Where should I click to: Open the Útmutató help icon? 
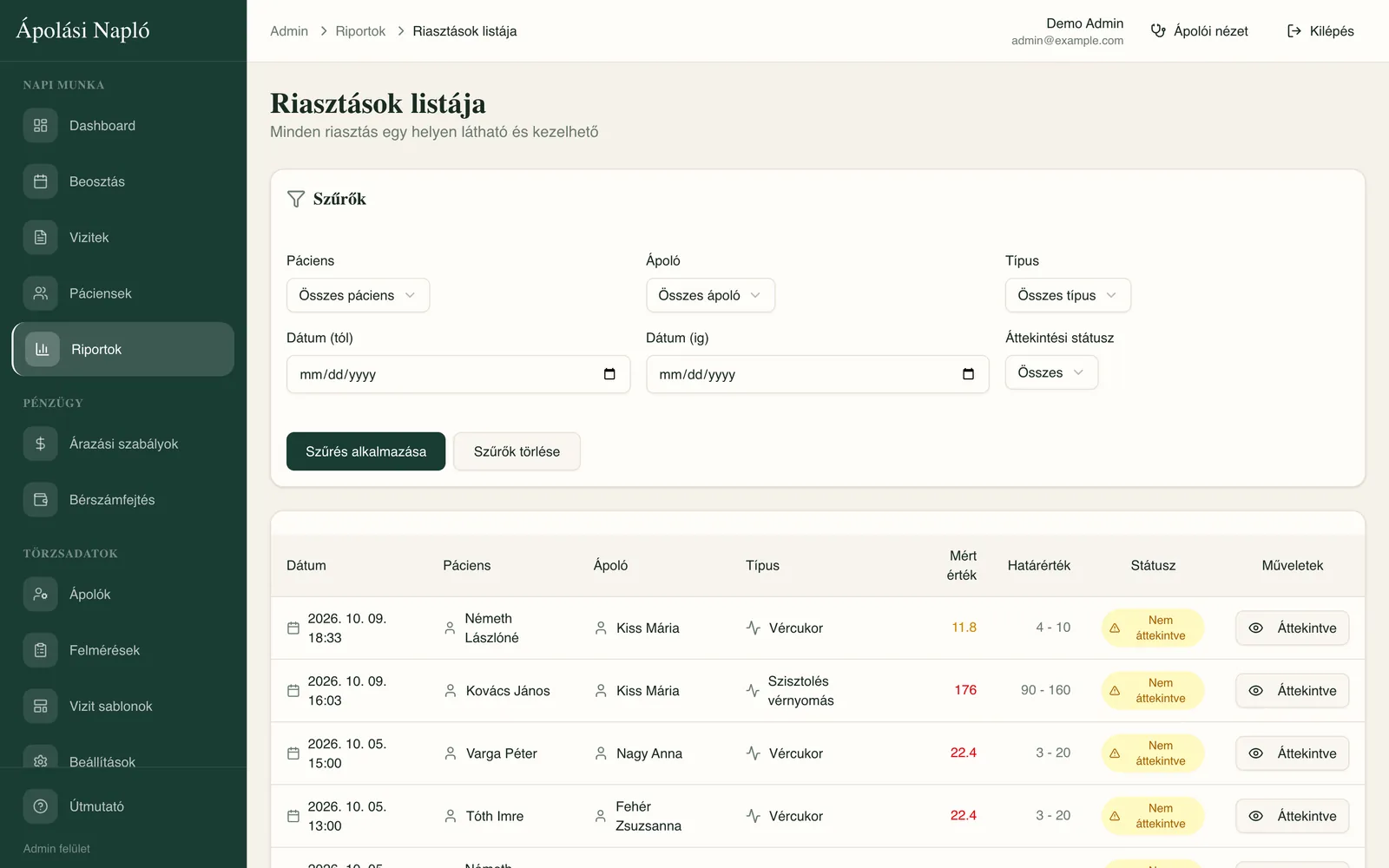tap(41, 806)
